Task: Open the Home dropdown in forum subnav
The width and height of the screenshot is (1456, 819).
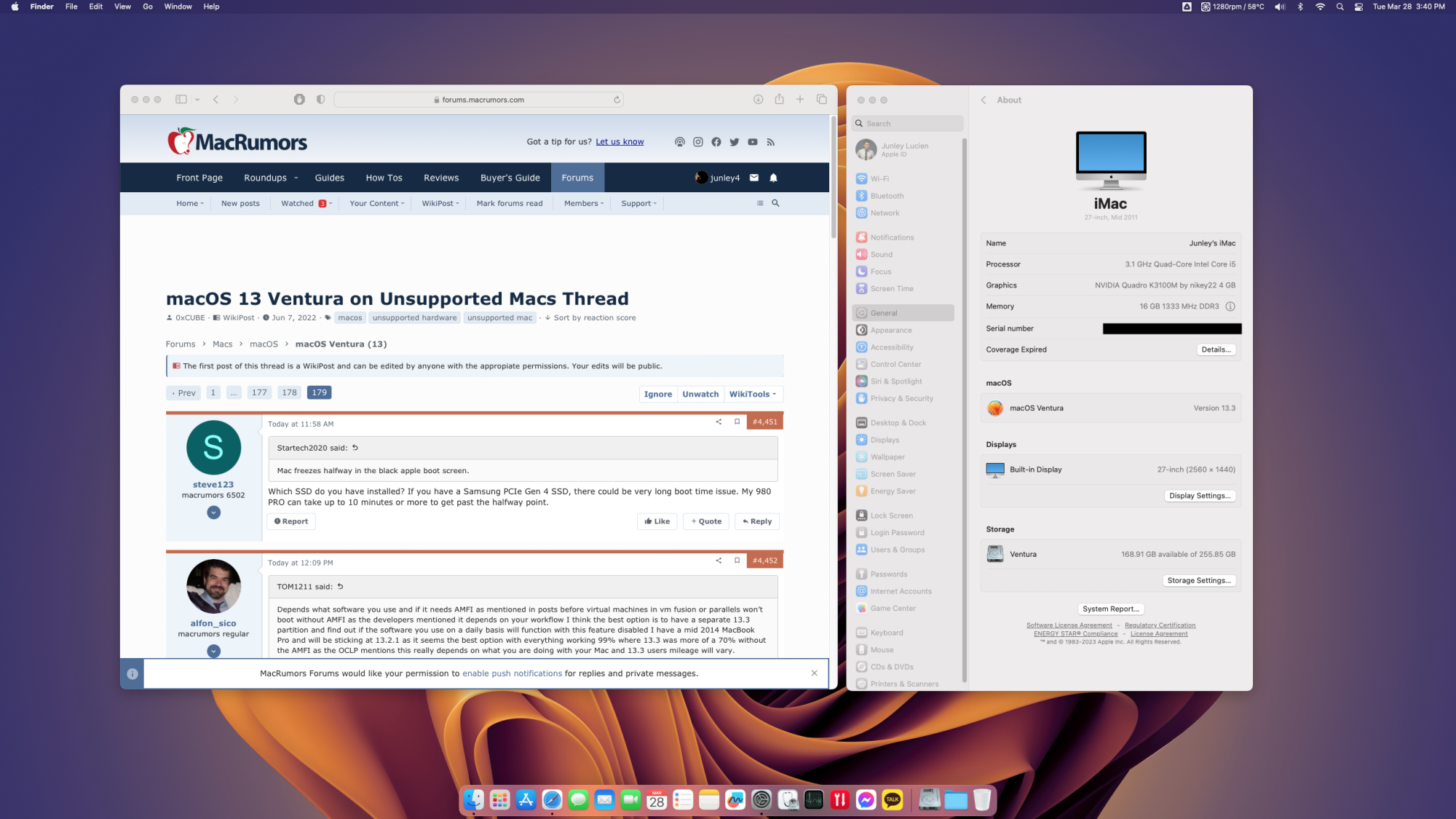Action: coord(190,203)
